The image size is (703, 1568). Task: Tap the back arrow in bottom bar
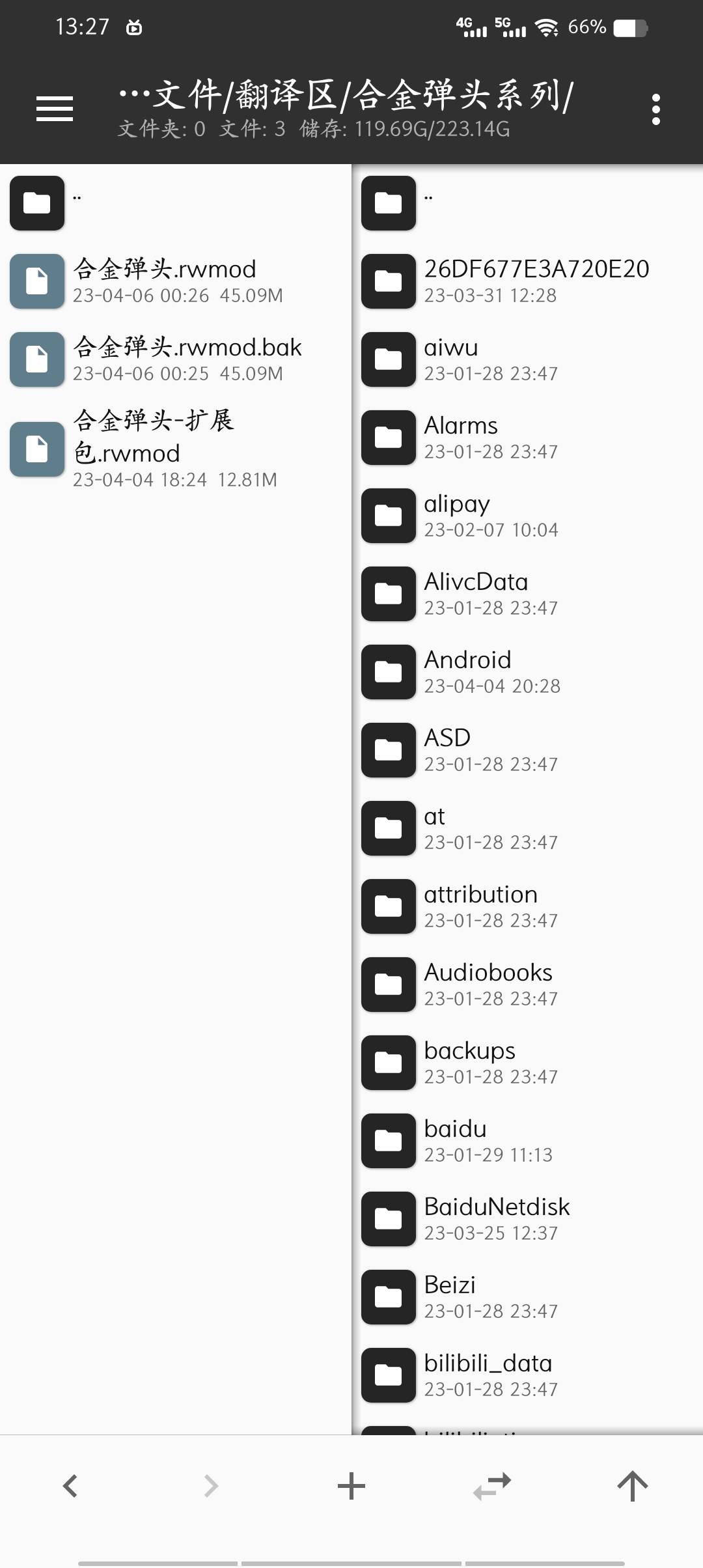pos(70,1486)
